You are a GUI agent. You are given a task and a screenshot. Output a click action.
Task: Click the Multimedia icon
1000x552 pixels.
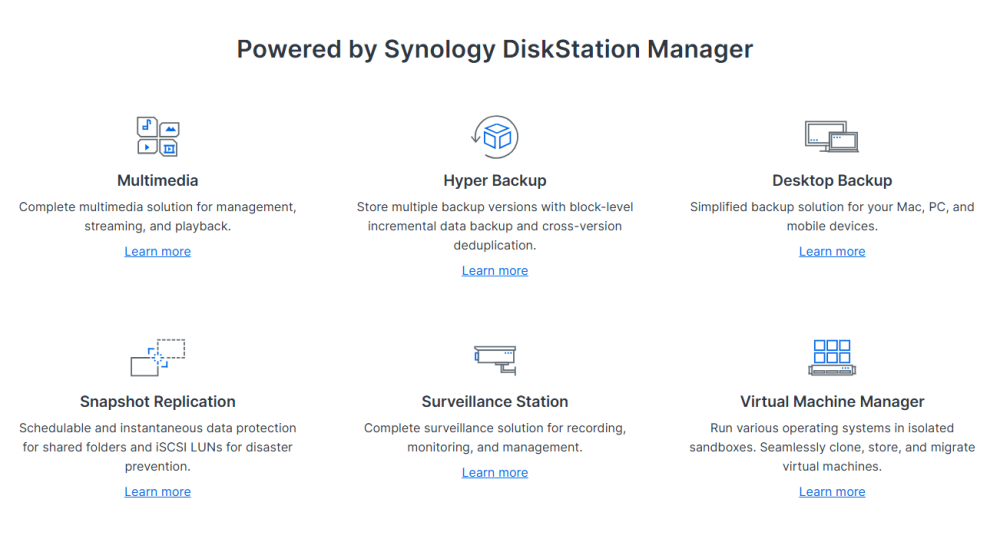tap(158, 136)
